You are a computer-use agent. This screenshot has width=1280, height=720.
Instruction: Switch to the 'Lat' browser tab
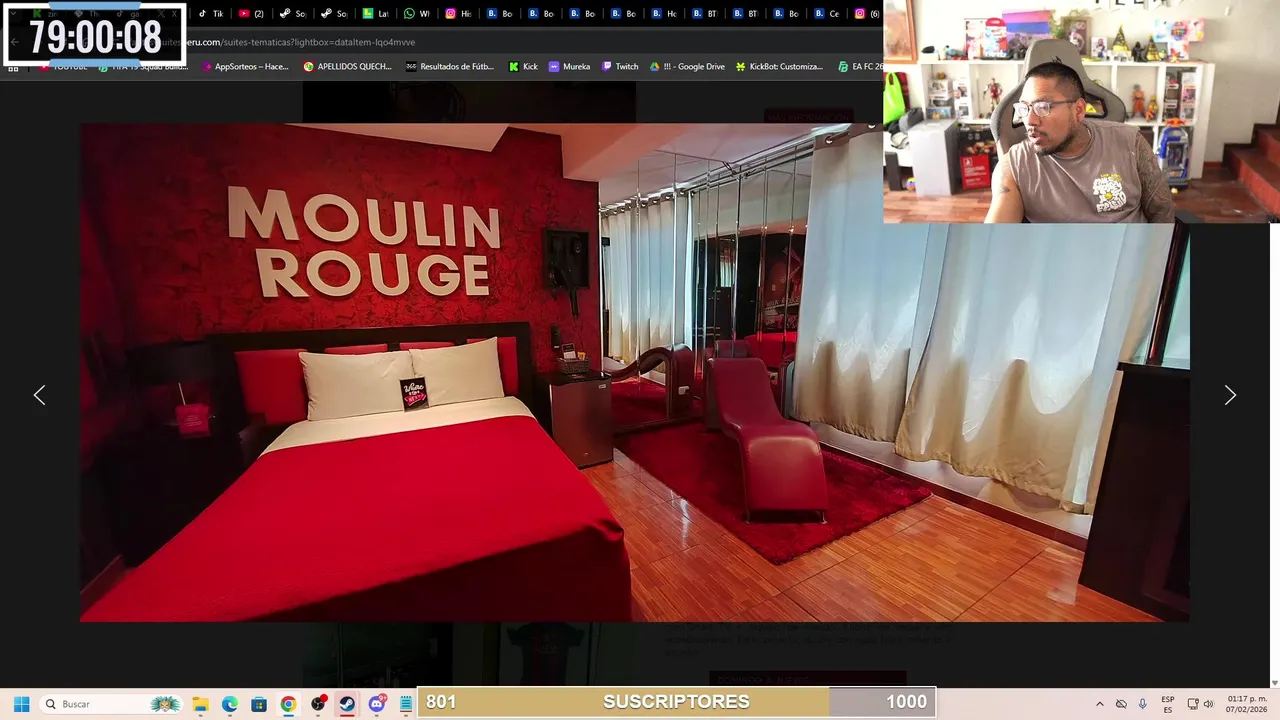tap(376, 14)
